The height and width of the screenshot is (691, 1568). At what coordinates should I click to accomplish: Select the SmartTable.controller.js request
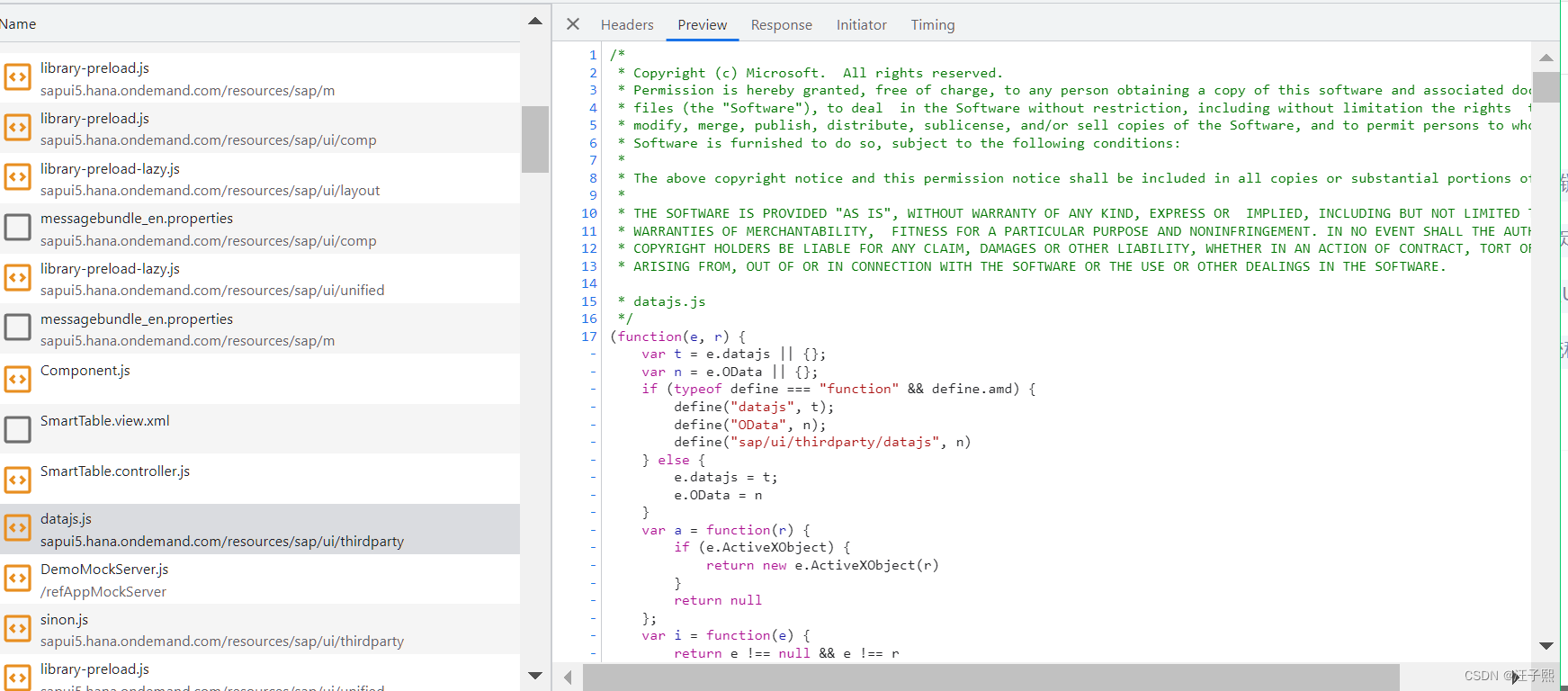pyautogui.click(x=260, y=479)
